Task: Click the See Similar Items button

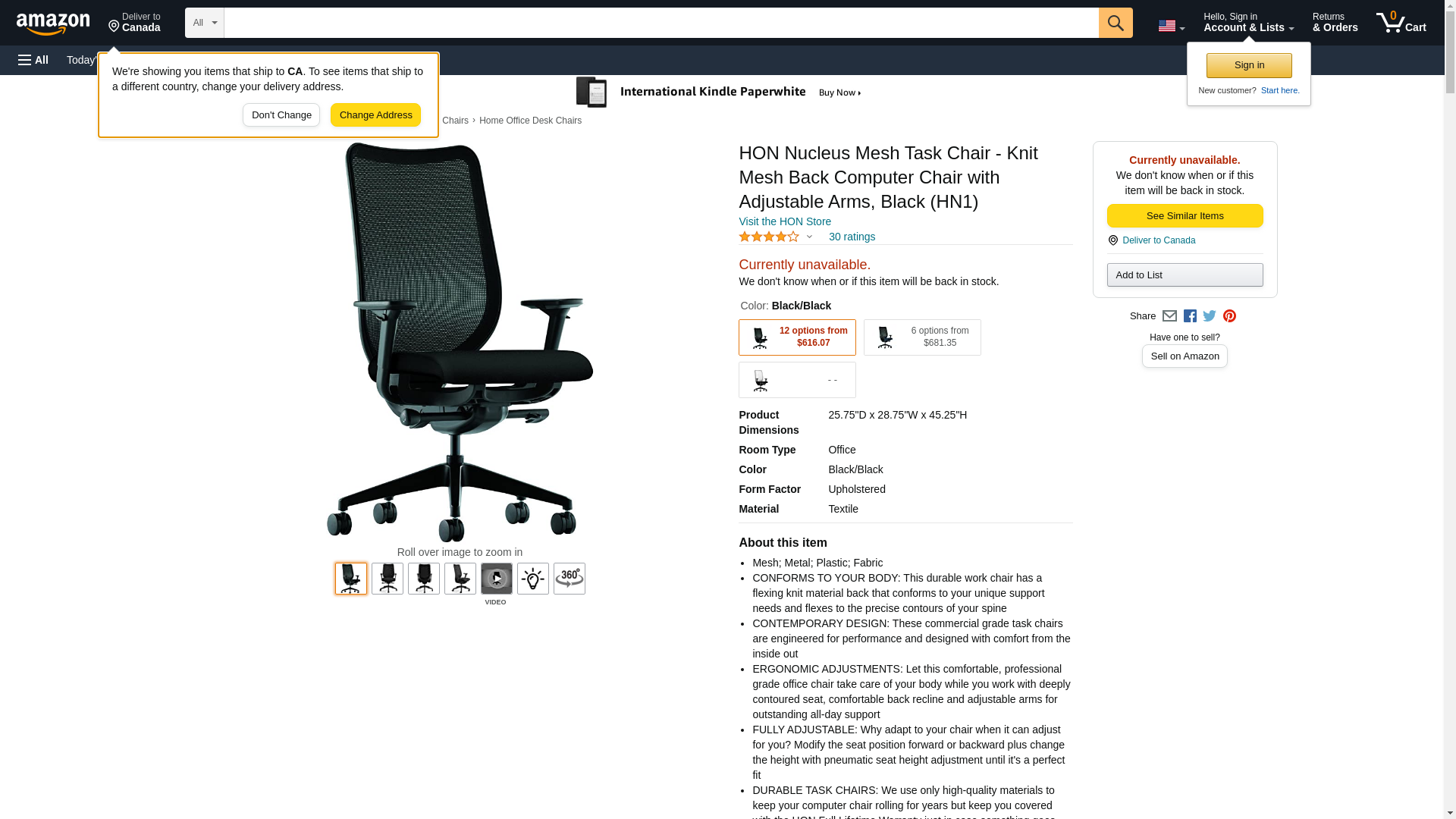Action: tap(1185, 216)
